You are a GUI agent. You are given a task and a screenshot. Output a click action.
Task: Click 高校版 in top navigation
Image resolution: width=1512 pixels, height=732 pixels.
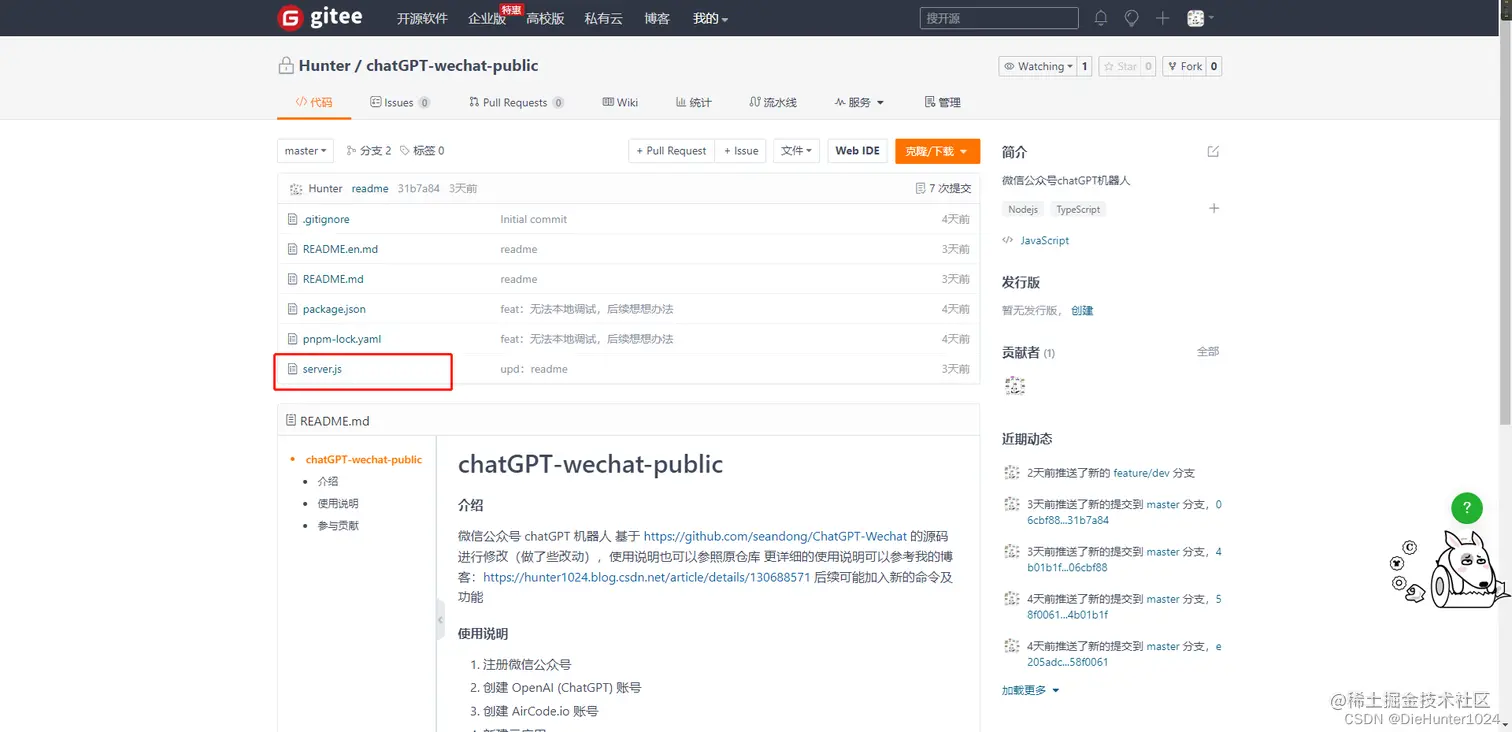click(x=545, y=18)
